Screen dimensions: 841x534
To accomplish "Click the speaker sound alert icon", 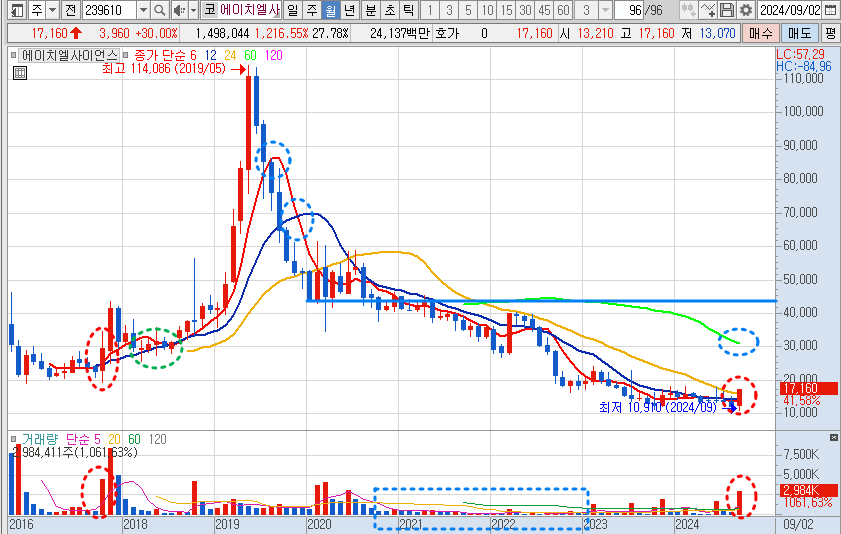I will (x=180, y=10).
